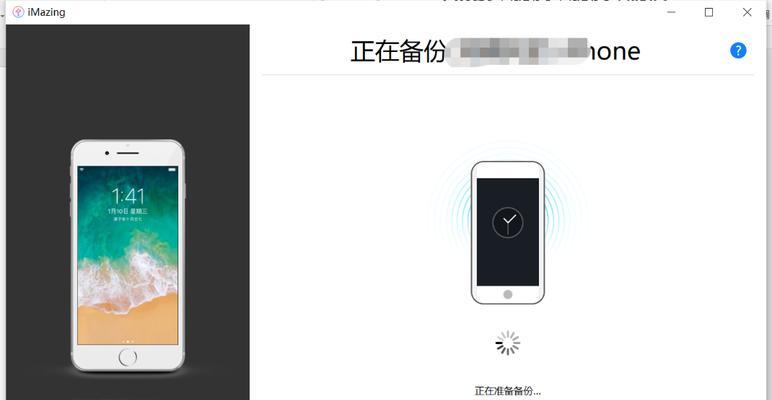Minimize the iMazing window
772x400 pixels.
click(671, 12)
